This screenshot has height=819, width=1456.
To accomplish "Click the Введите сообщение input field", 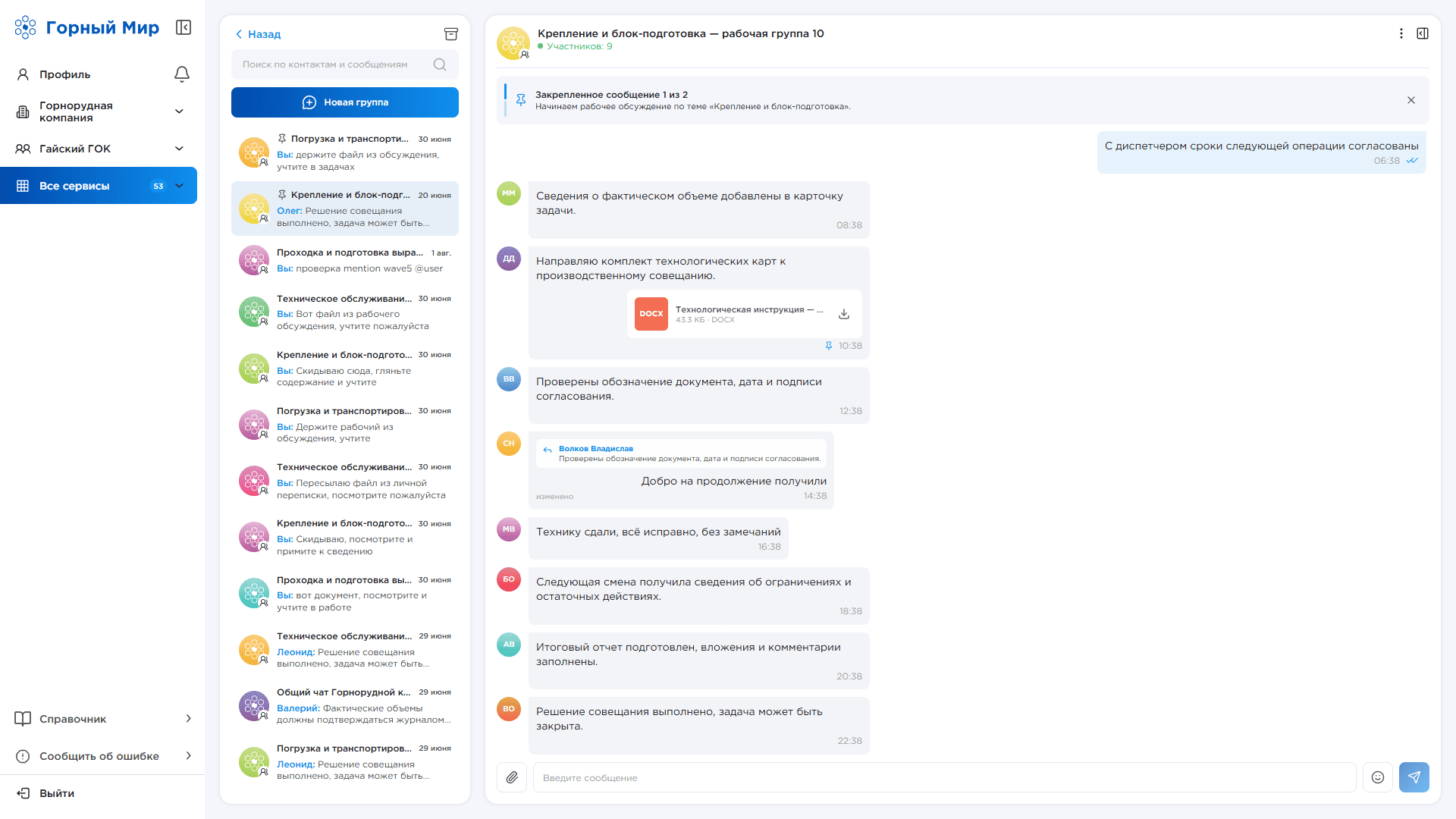I will click(x=944, y=777).
